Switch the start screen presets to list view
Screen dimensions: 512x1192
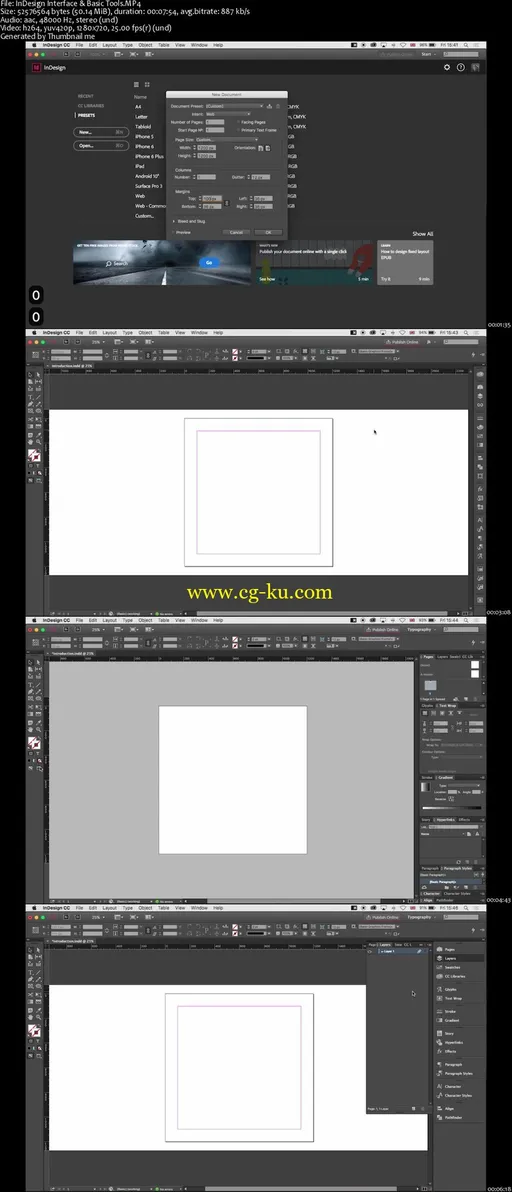click(137, 84)
